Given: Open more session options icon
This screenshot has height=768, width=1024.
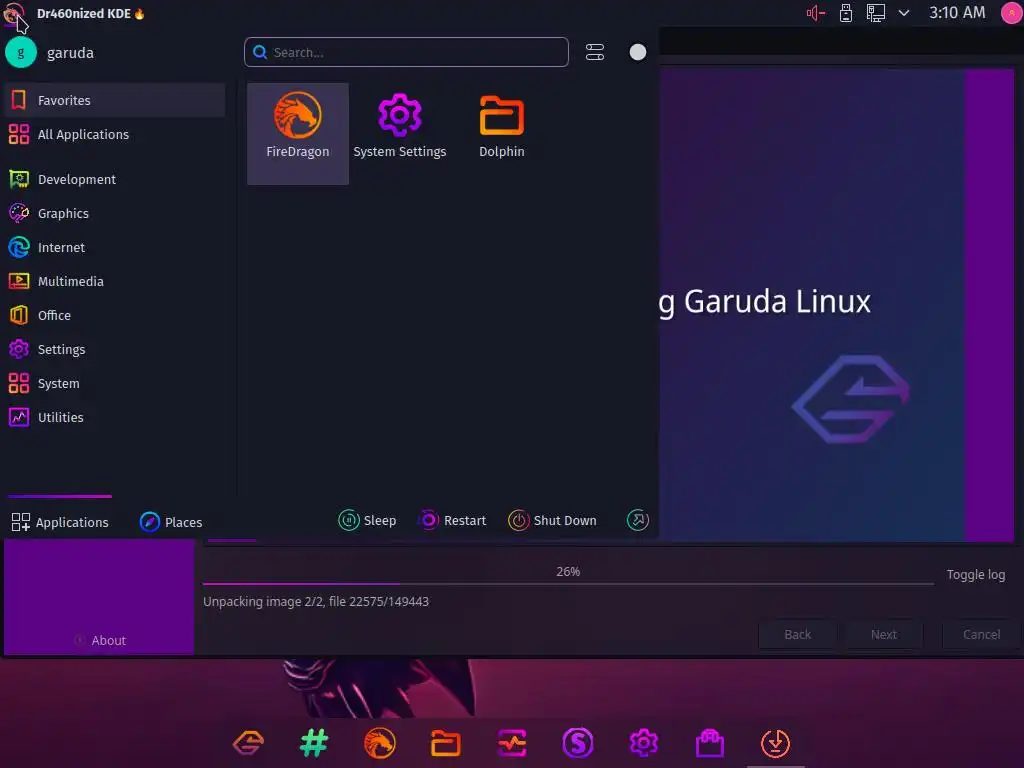Looking at the screenshot, I should 637,520.
